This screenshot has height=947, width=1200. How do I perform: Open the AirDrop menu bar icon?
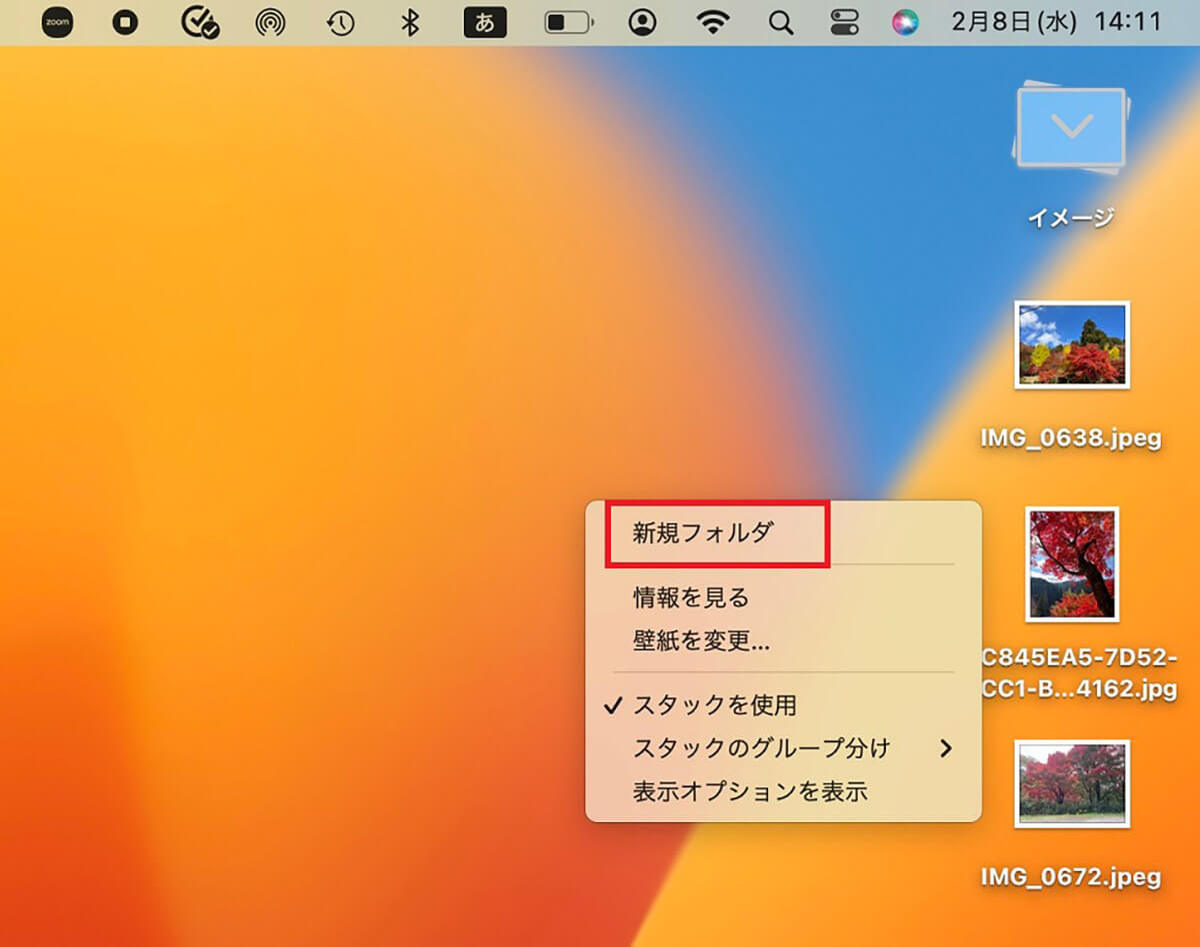[270, 23]
